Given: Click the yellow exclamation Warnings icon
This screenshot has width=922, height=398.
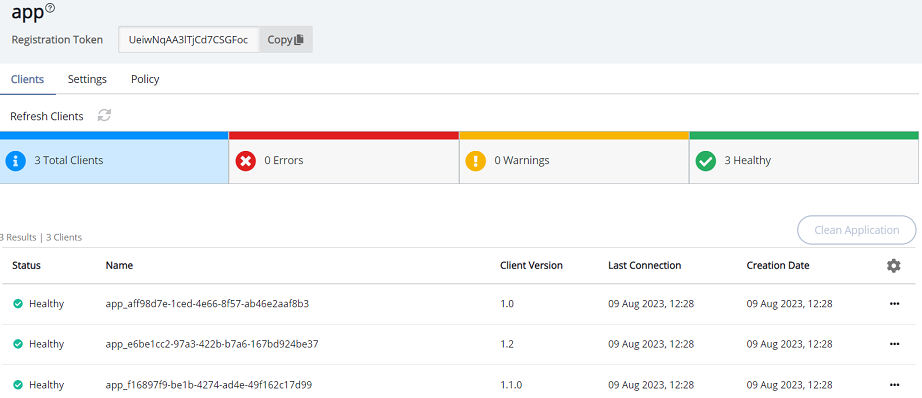Looking at the screenshot, I should click(476, 160).
